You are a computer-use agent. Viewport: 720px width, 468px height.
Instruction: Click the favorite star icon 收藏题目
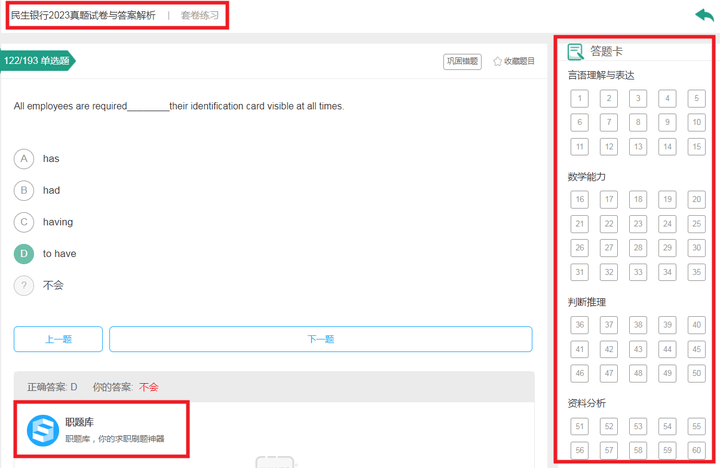click(497, 61)
